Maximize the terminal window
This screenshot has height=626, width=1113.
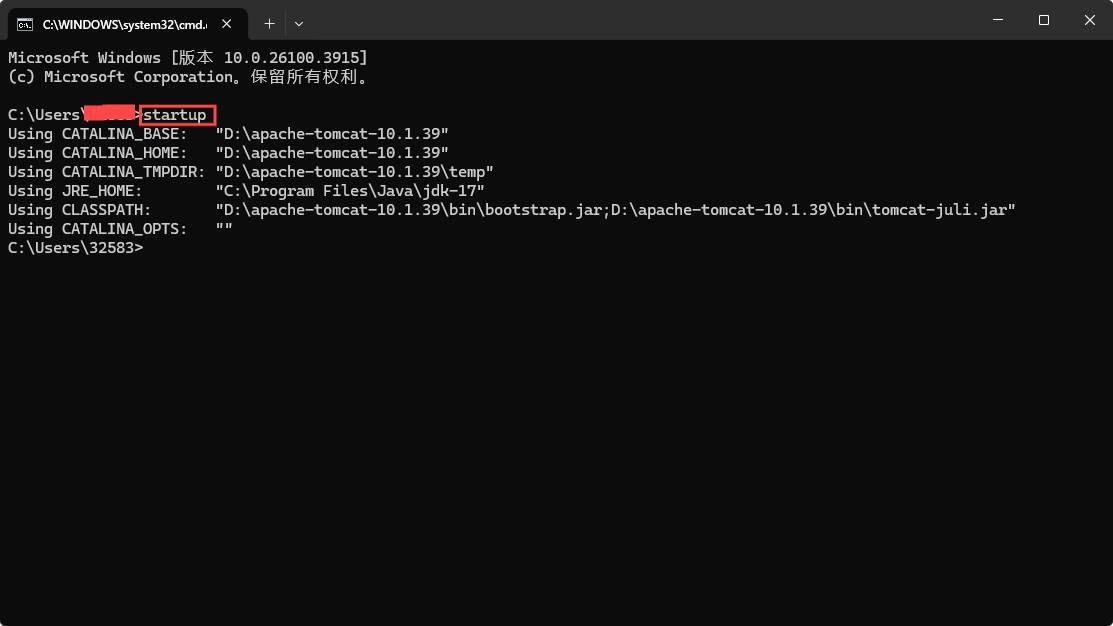click(1042, 20)
